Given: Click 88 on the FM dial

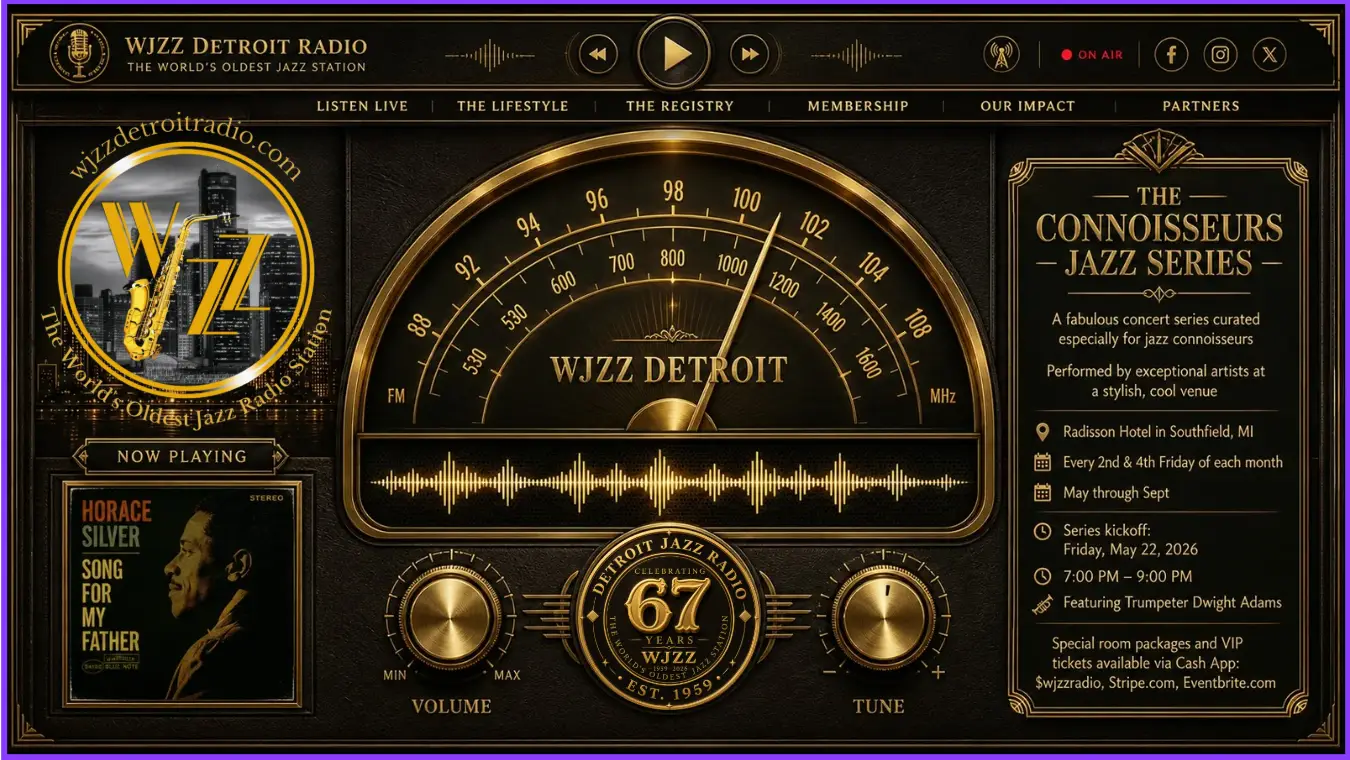Looking at the screenshot, I should pos(420,325).
